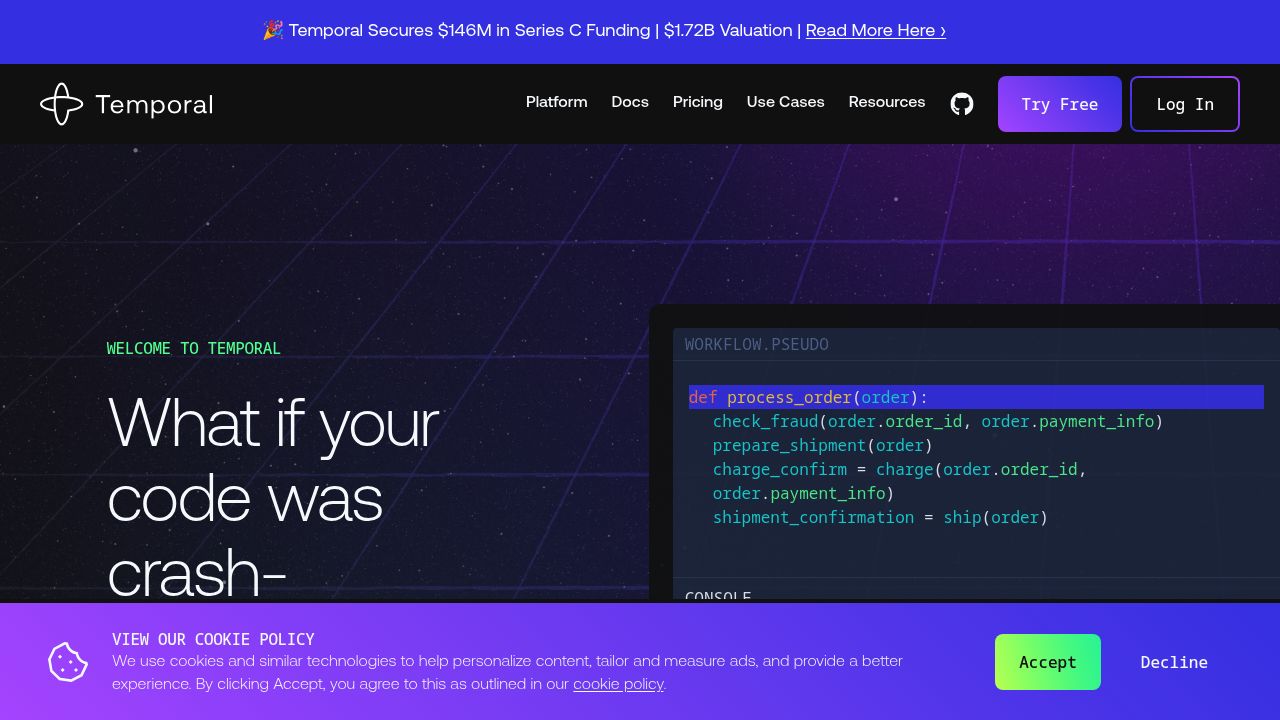Open the Use Cases menu
The width and height of the screenshot is (1280, 720).
click(786, 102)
